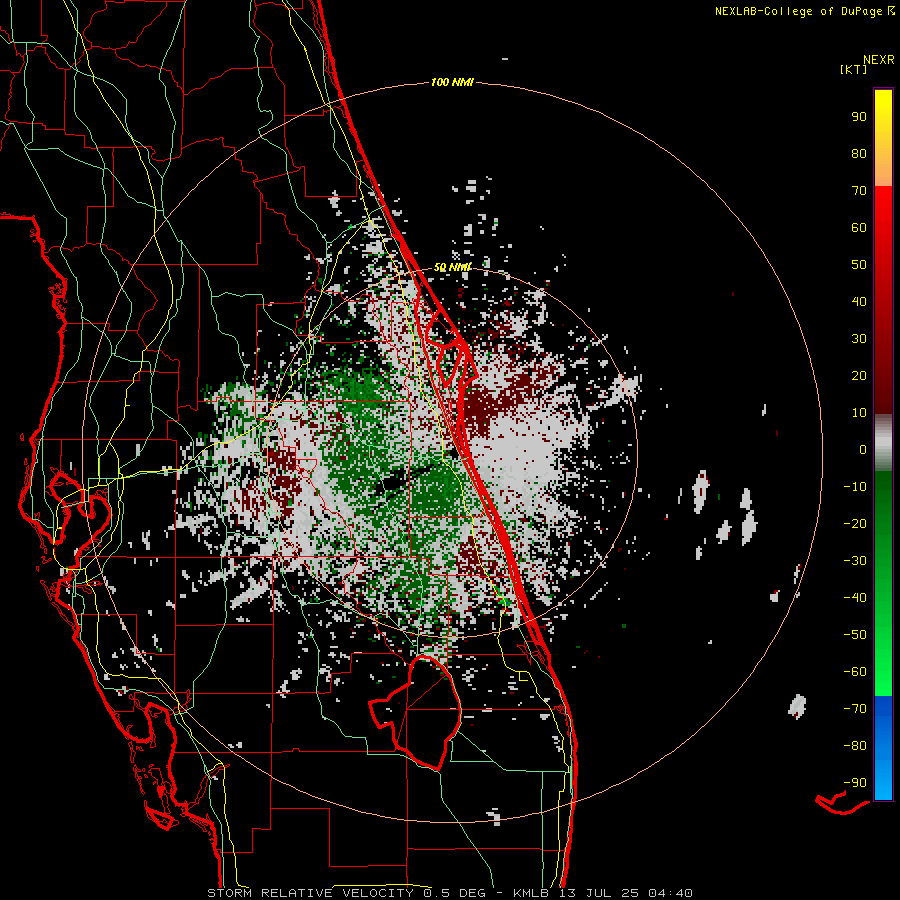Click the 70 value on velocity scale
Viewport: 900px width, 900px height.
[x=859, y=191]
